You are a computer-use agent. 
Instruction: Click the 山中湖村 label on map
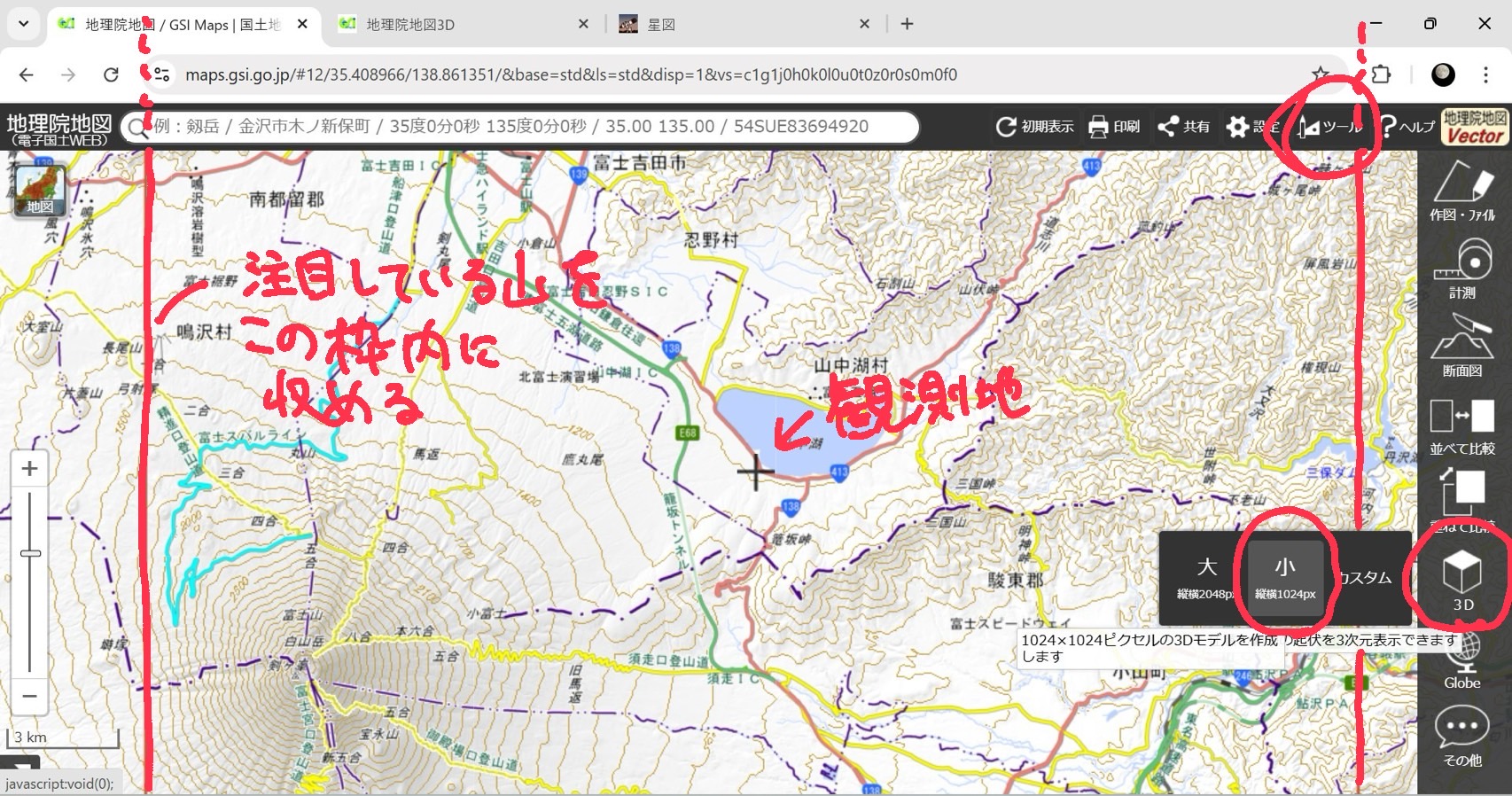[851, 366]
